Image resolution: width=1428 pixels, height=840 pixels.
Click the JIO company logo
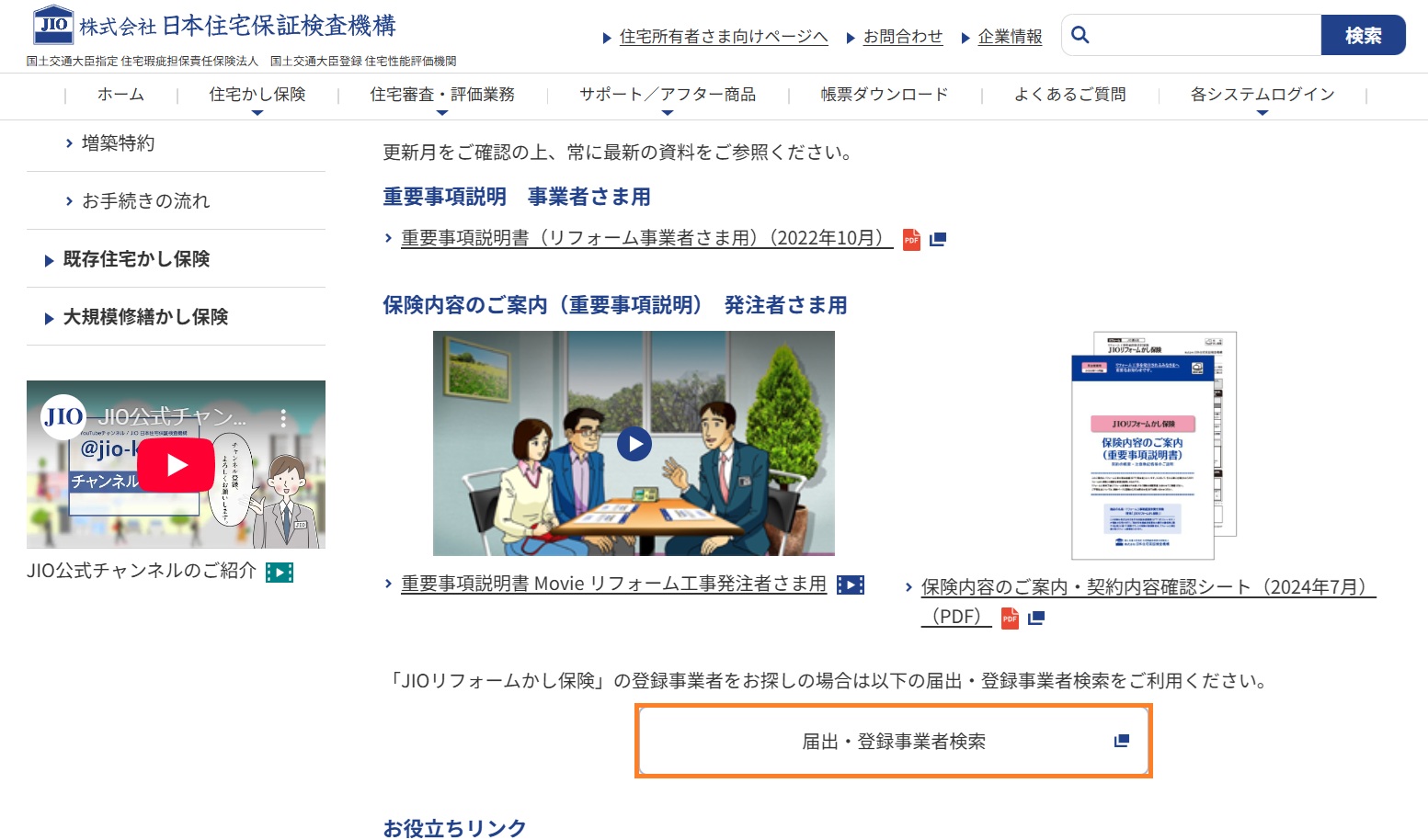53,25
